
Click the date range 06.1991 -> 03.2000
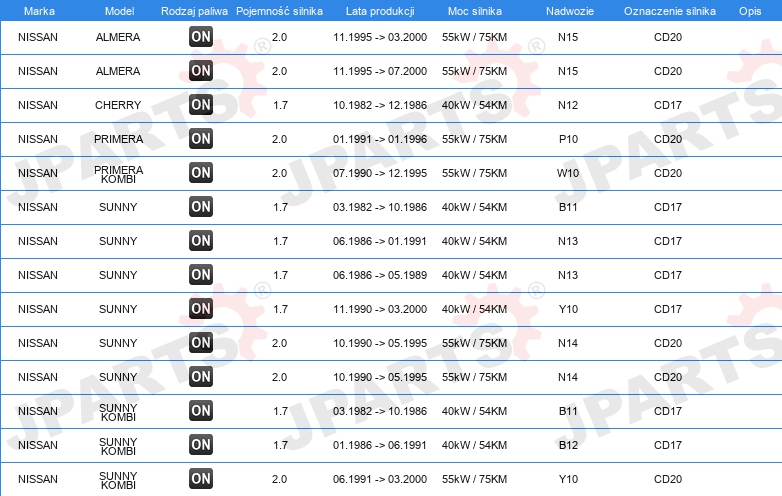(380, 479)
